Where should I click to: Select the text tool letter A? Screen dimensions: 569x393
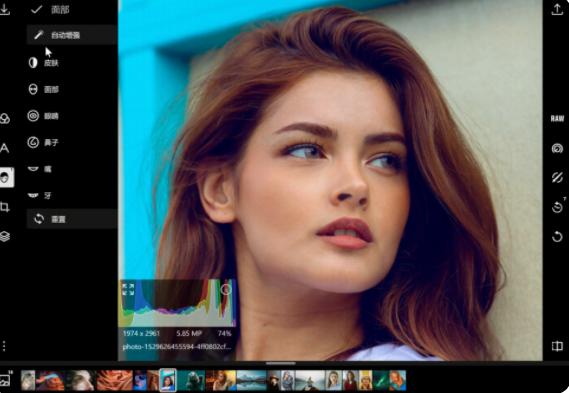tap(4, 148)
